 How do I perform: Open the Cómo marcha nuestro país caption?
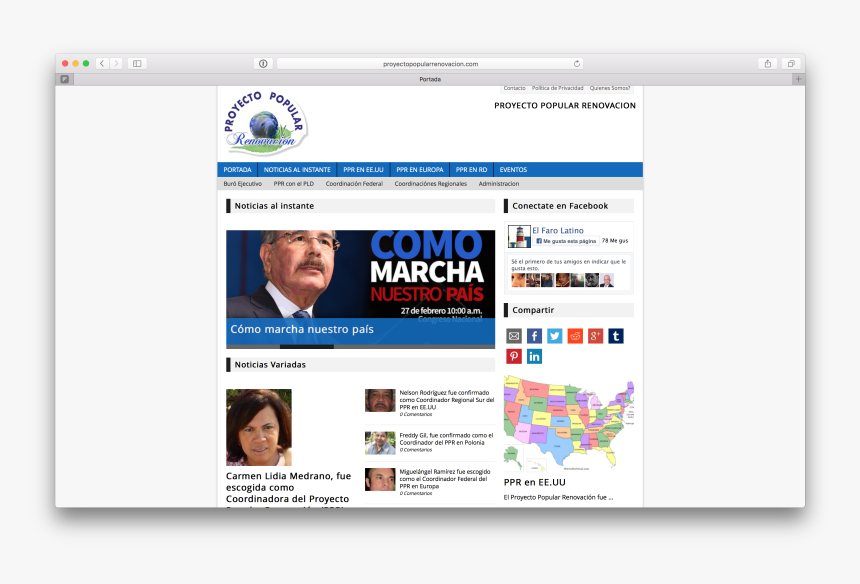point(302,329)
